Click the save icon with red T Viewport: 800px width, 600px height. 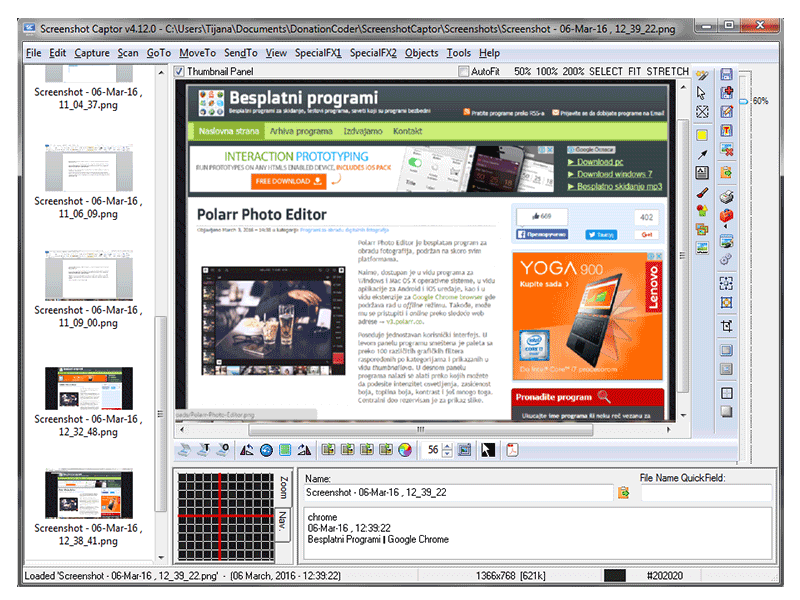(727, 131)
